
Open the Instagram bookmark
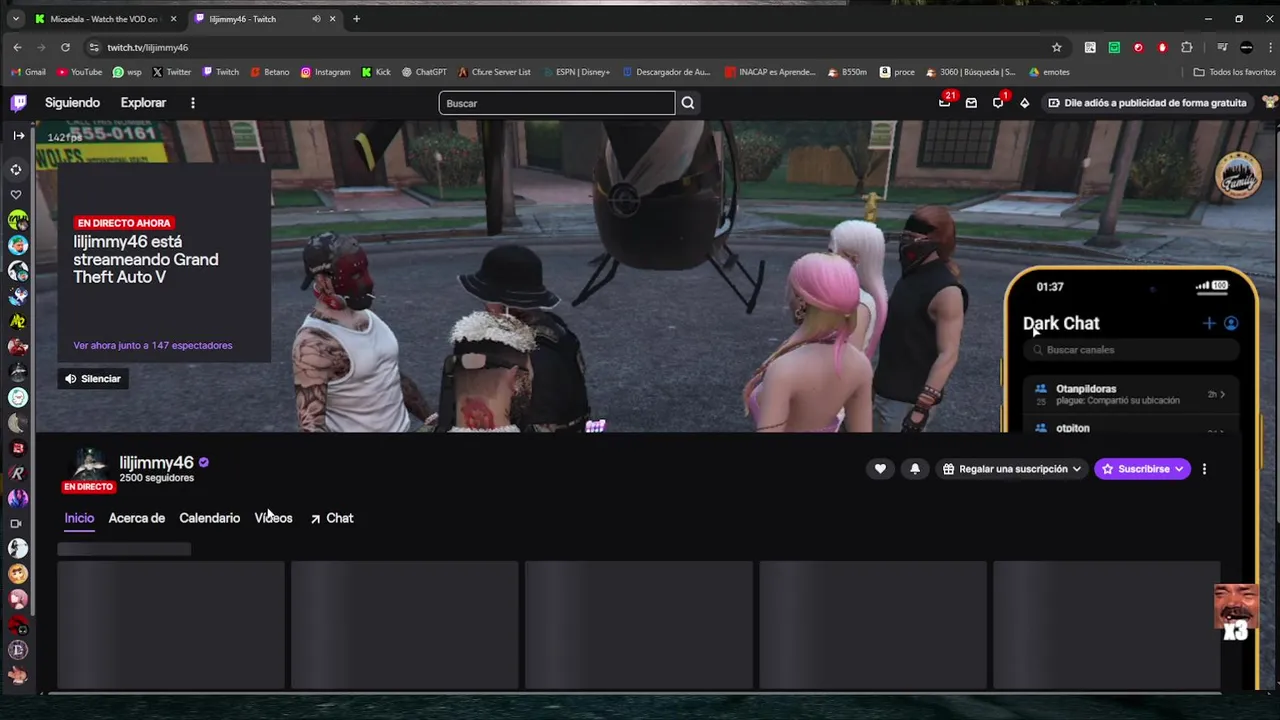coord(325,72)
